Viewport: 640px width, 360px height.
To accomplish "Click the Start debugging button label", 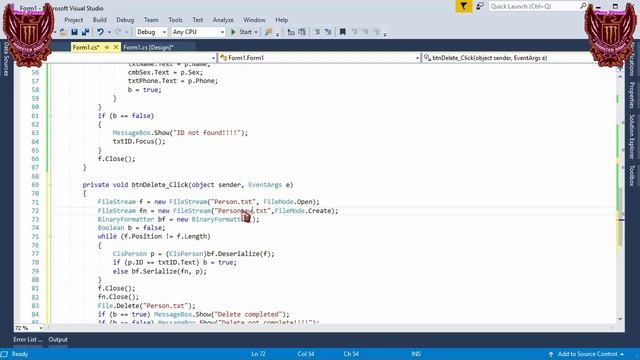I will pyautogui.click(x=245, y=32).
